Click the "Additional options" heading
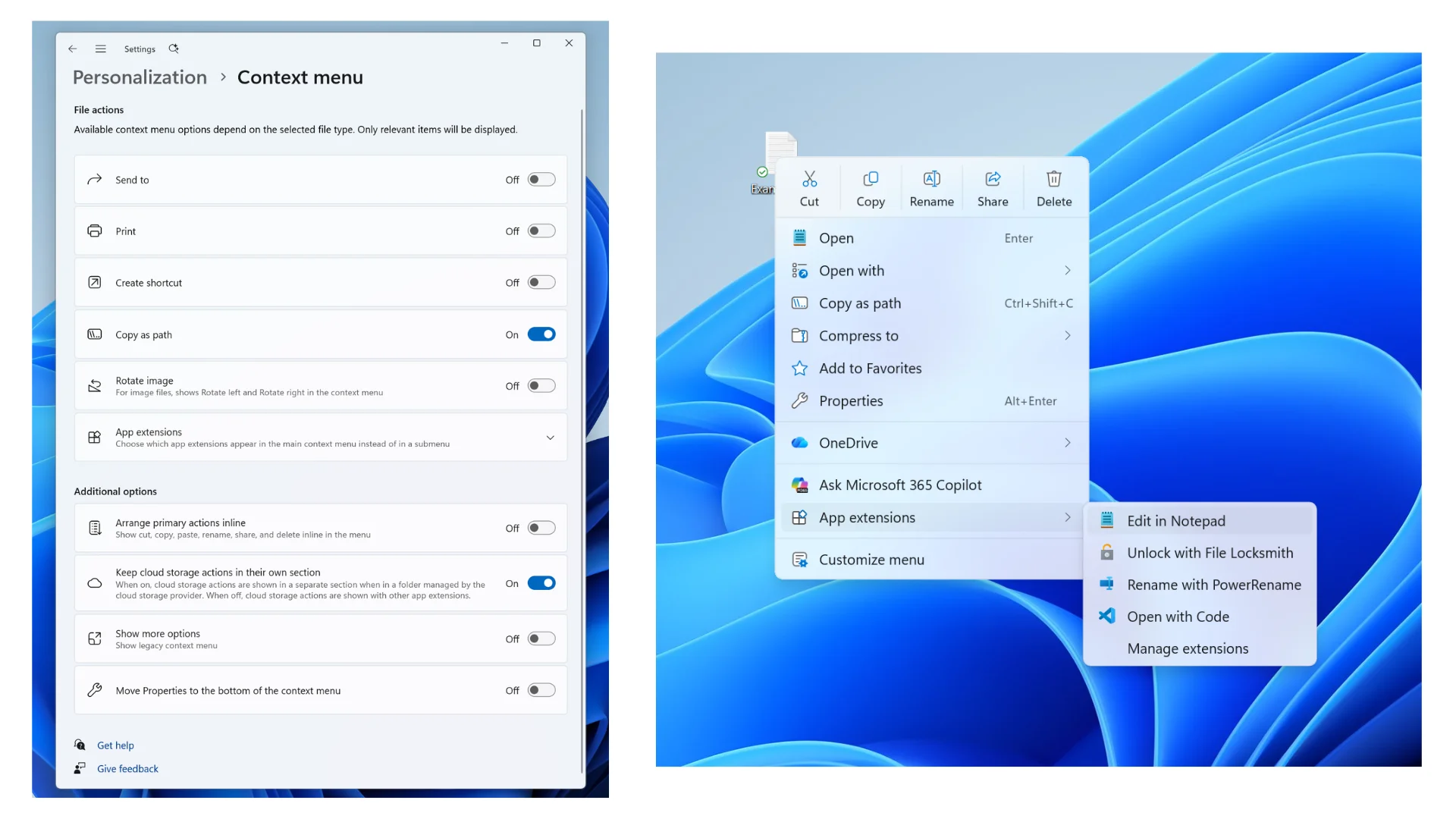Image resolution: width=1456 pixels, height=819 pixels. click(115, 491)
